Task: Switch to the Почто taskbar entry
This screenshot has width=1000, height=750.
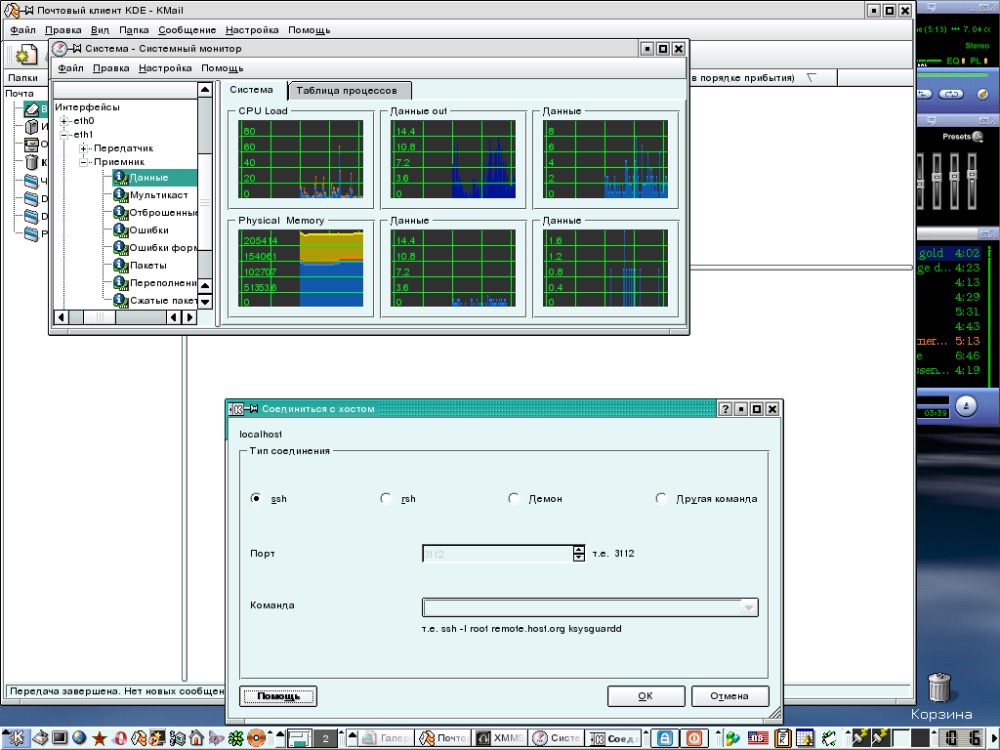Action: pos(443,739)
